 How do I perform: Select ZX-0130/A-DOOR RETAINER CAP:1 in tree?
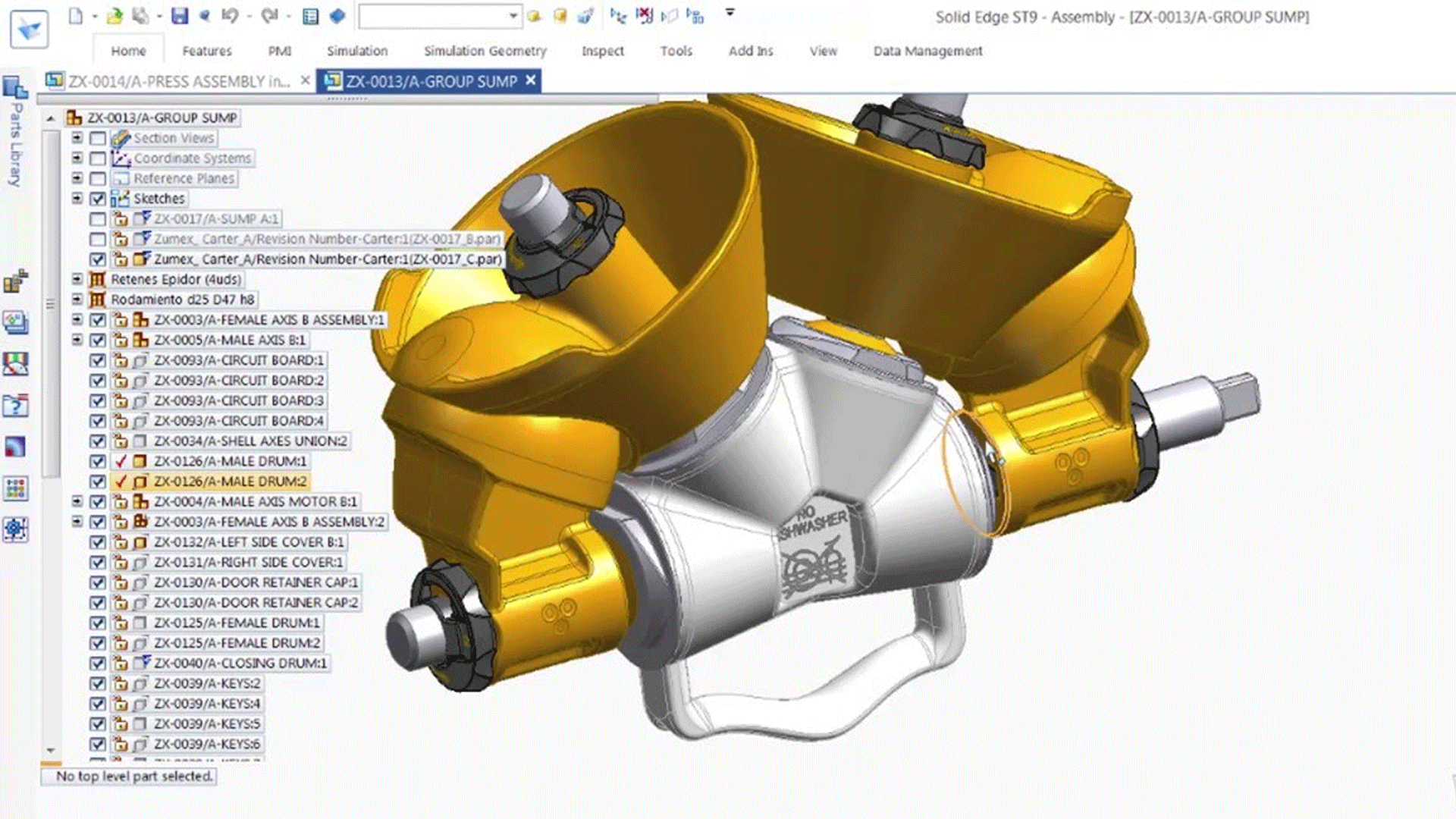pos(256,582)
